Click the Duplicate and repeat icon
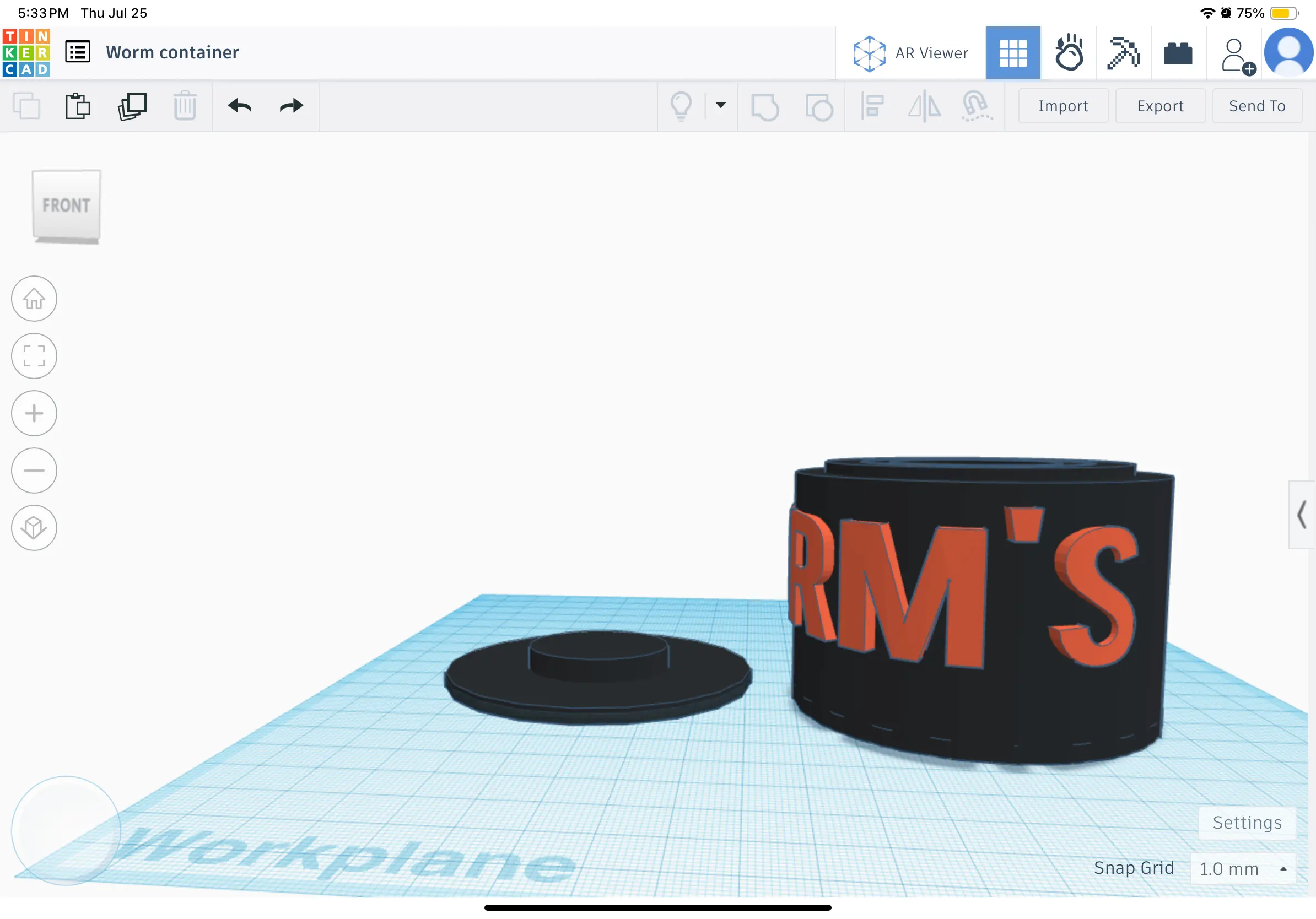The image size is (1316, 919). (x=132, y=106)
